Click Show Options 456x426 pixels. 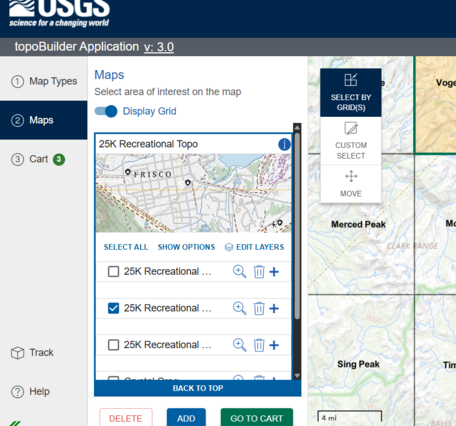[x=186, y=247]
